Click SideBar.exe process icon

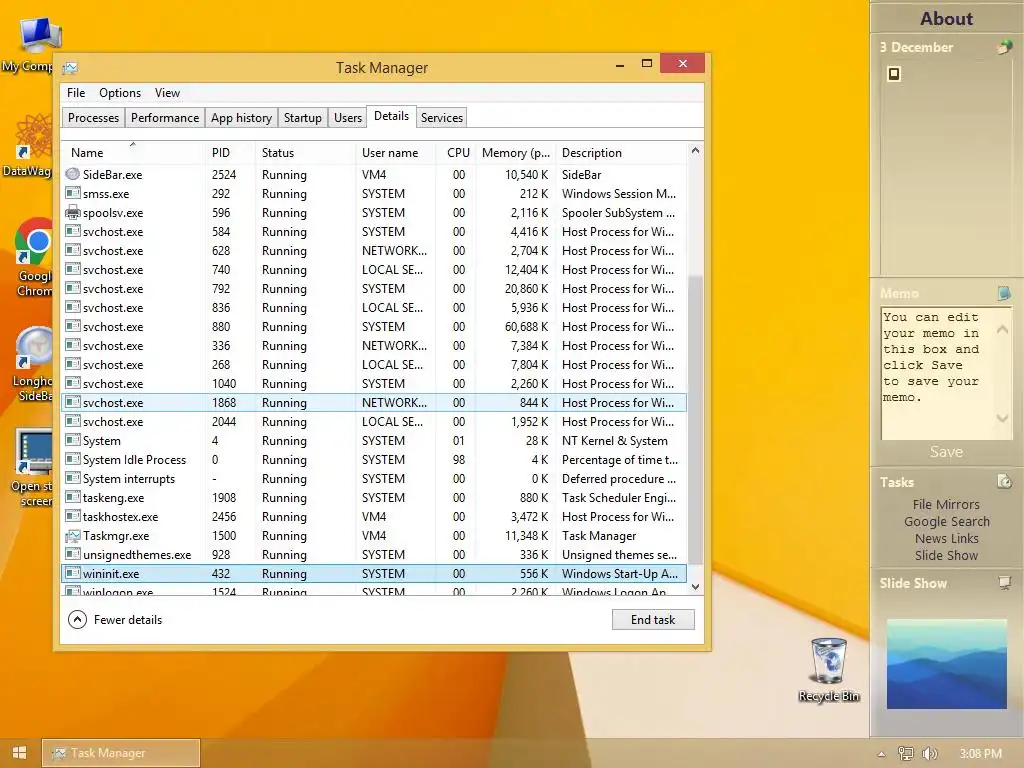[72, 174]
